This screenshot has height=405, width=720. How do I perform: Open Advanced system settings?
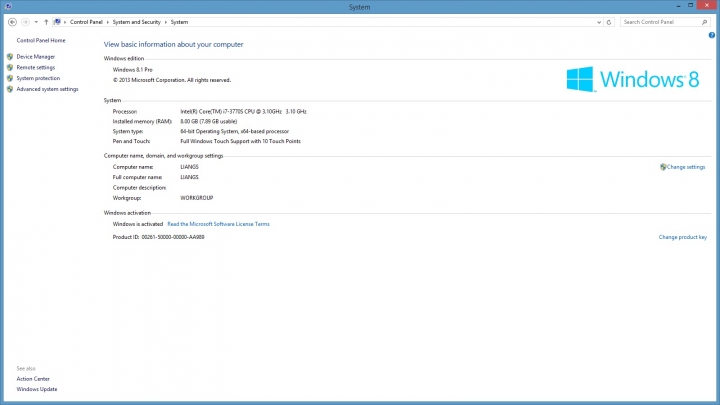click(47, 89)
